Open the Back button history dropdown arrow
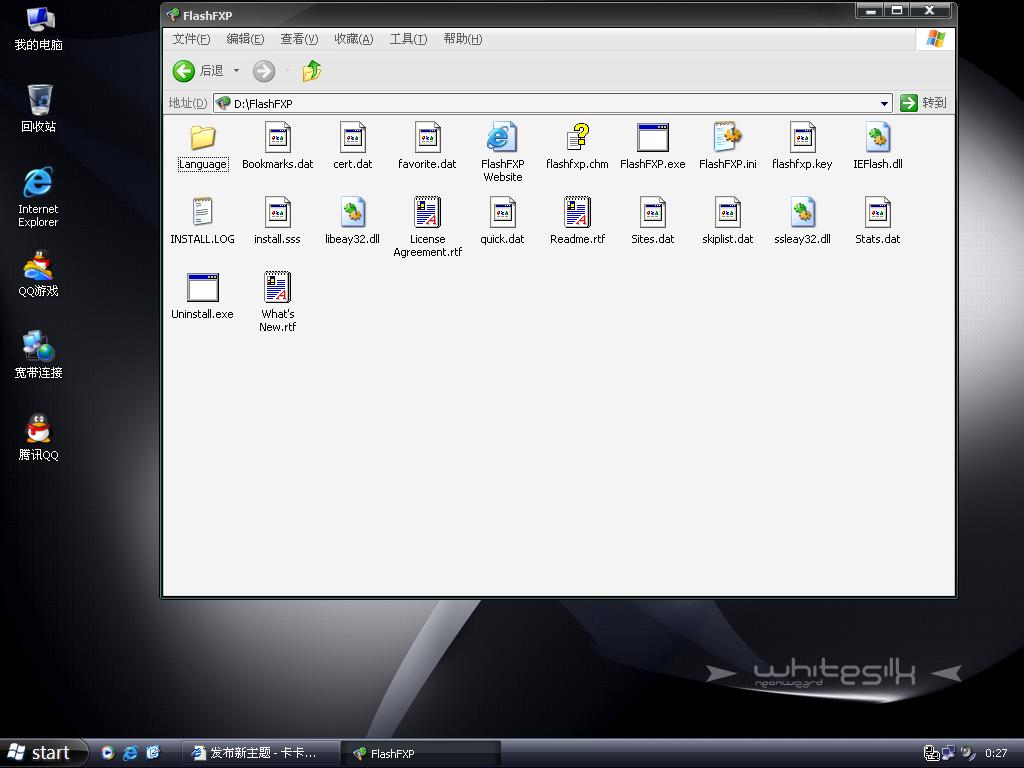The height and width of the screenshot is (768, 1024). (x=237, y=71)
